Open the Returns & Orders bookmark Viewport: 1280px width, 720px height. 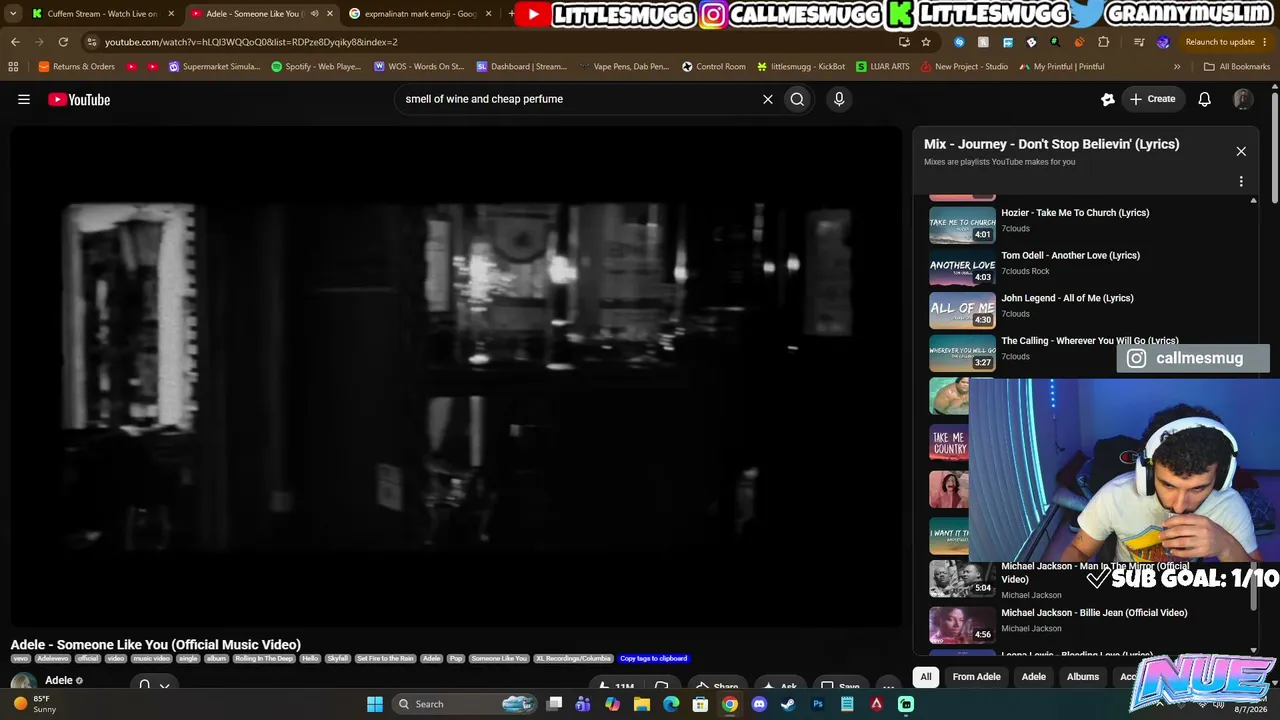pos(76,67)
